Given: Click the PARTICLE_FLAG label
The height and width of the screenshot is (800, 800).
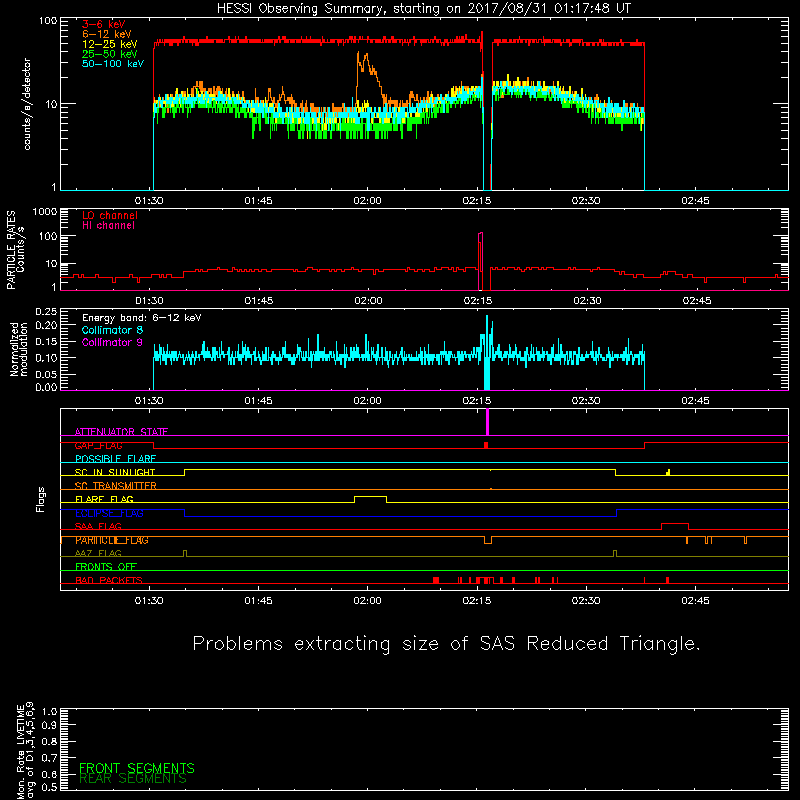Looking at the screenshot, I should tap(112, 540).
